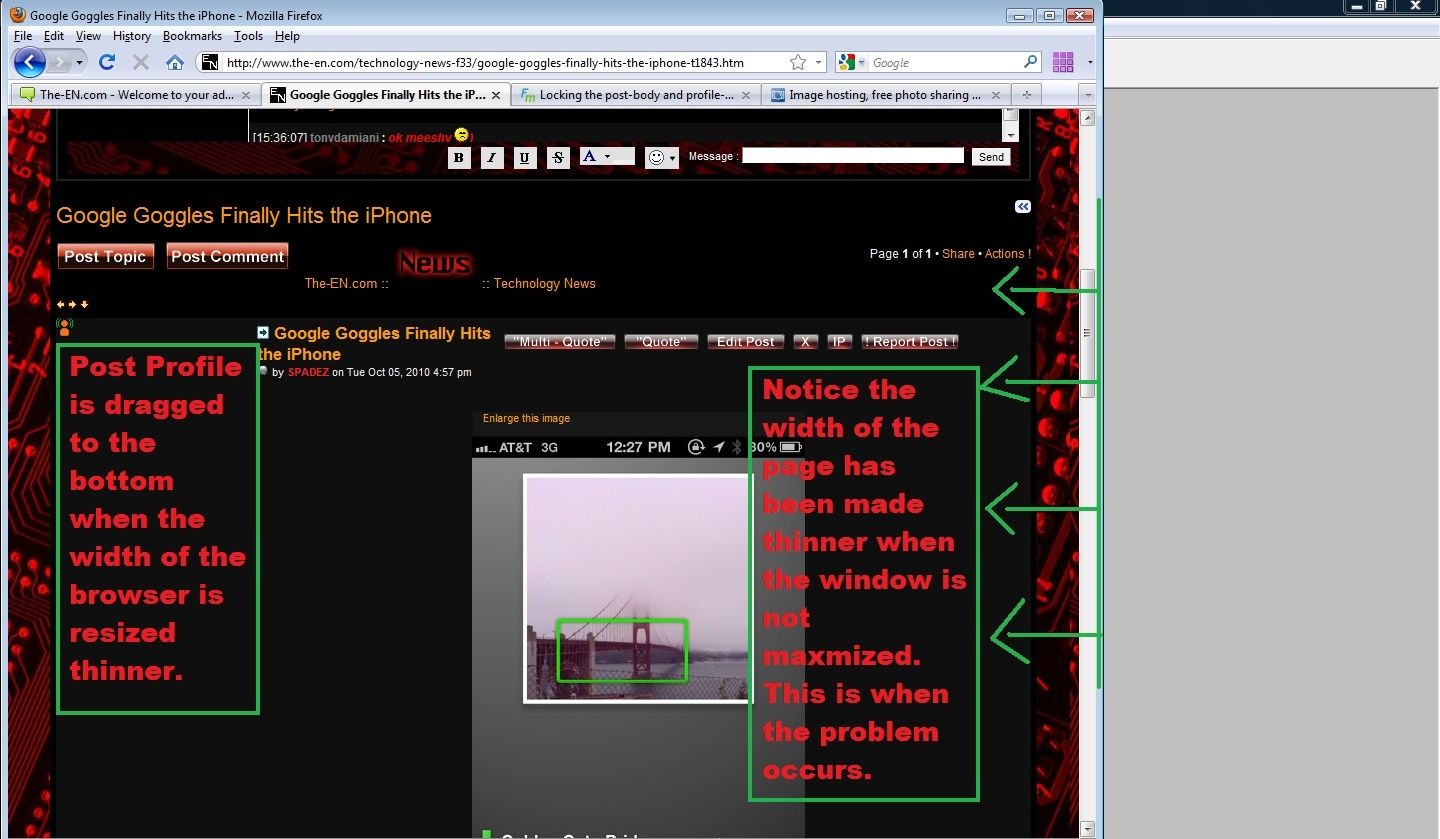
Task: Click the chat box scroll down arrow
Action: tap(1011, 134)
